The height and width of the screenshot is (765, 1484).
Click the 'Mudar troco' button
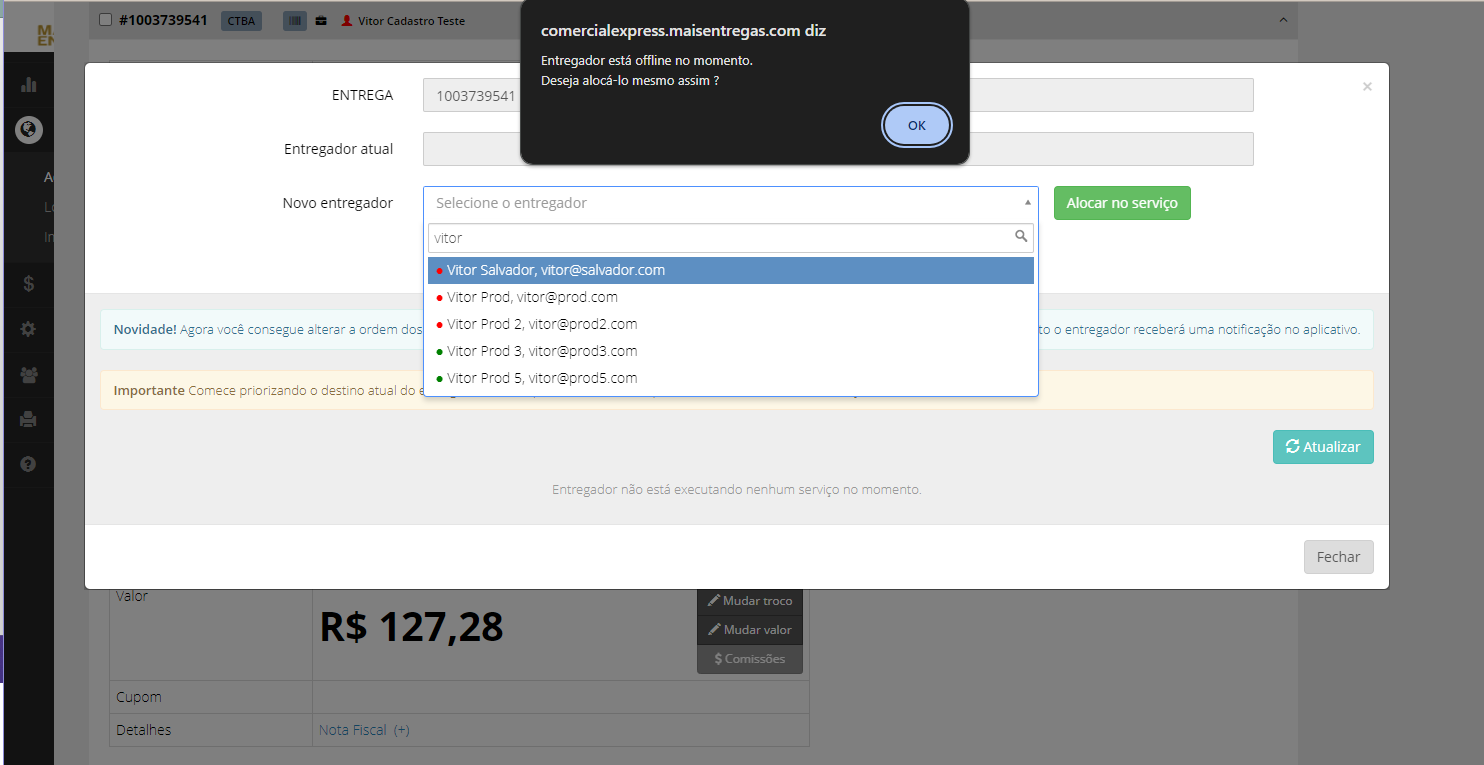coord(750,601)
